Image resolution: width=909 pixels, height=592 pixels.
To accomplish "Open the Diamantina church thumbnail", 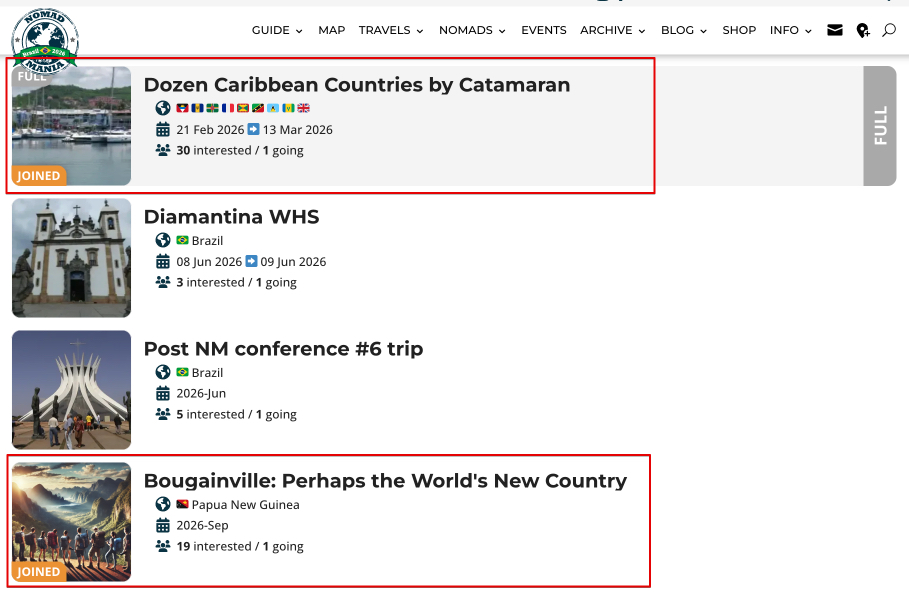I will coord(72,258).
